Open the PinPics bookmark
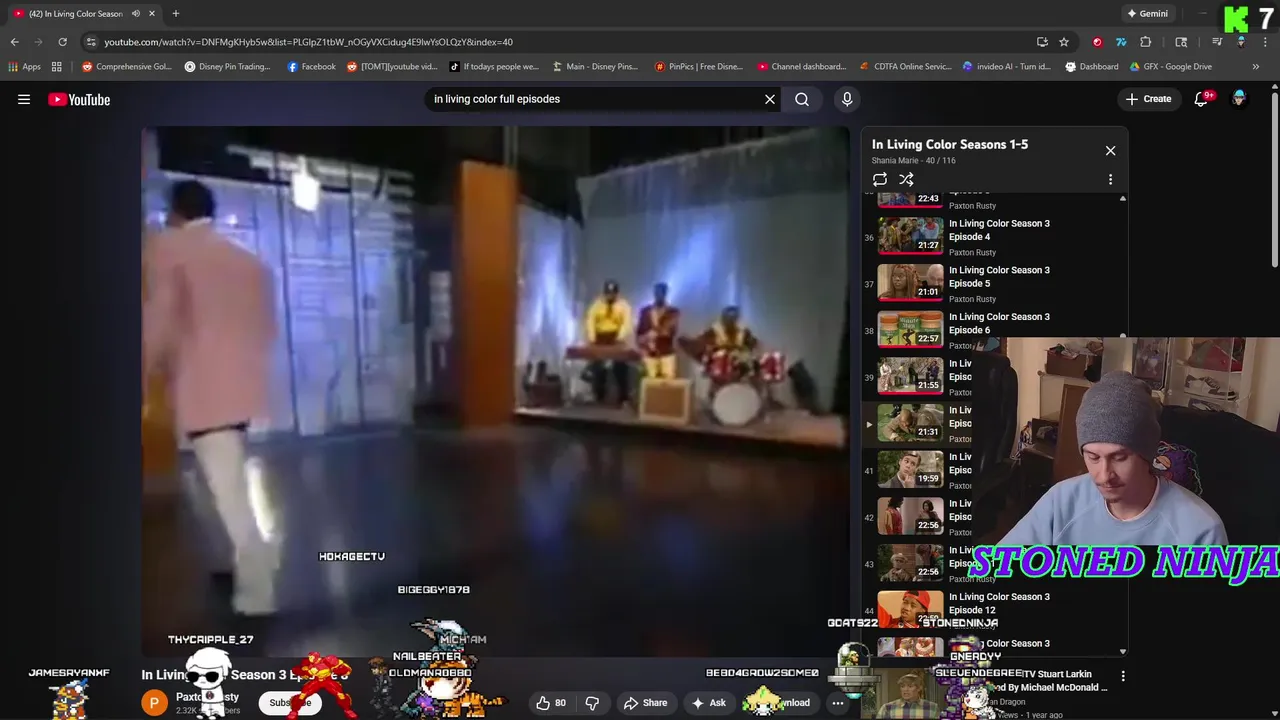This screenshot has width=1280, height=720. tap(699, 67)
